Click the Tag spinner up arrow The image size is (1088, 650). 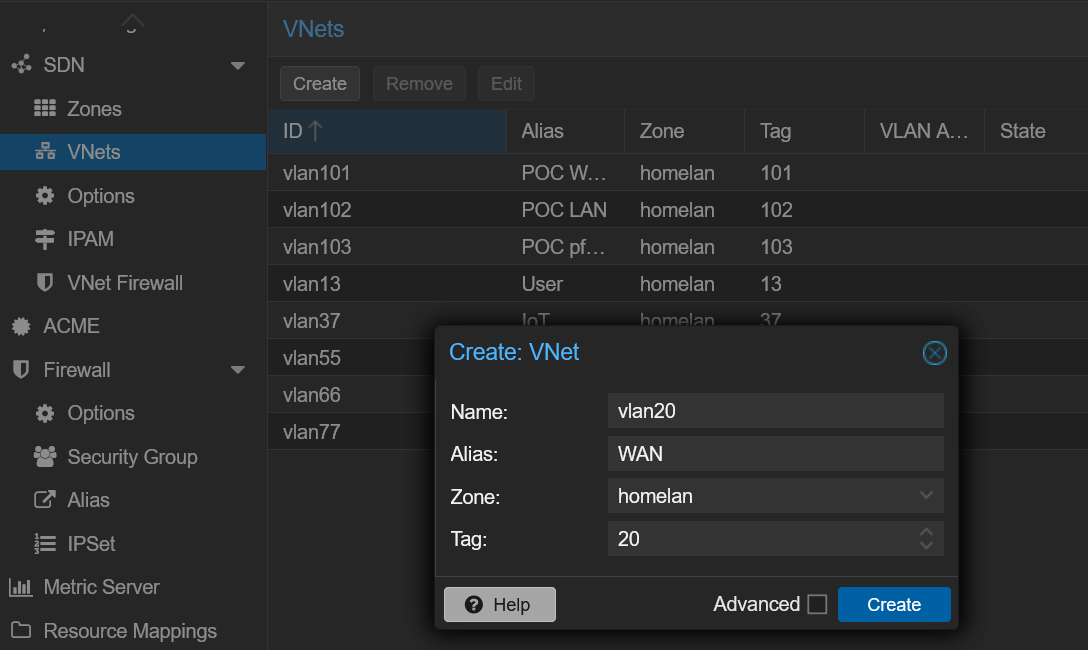coord(926,533)
